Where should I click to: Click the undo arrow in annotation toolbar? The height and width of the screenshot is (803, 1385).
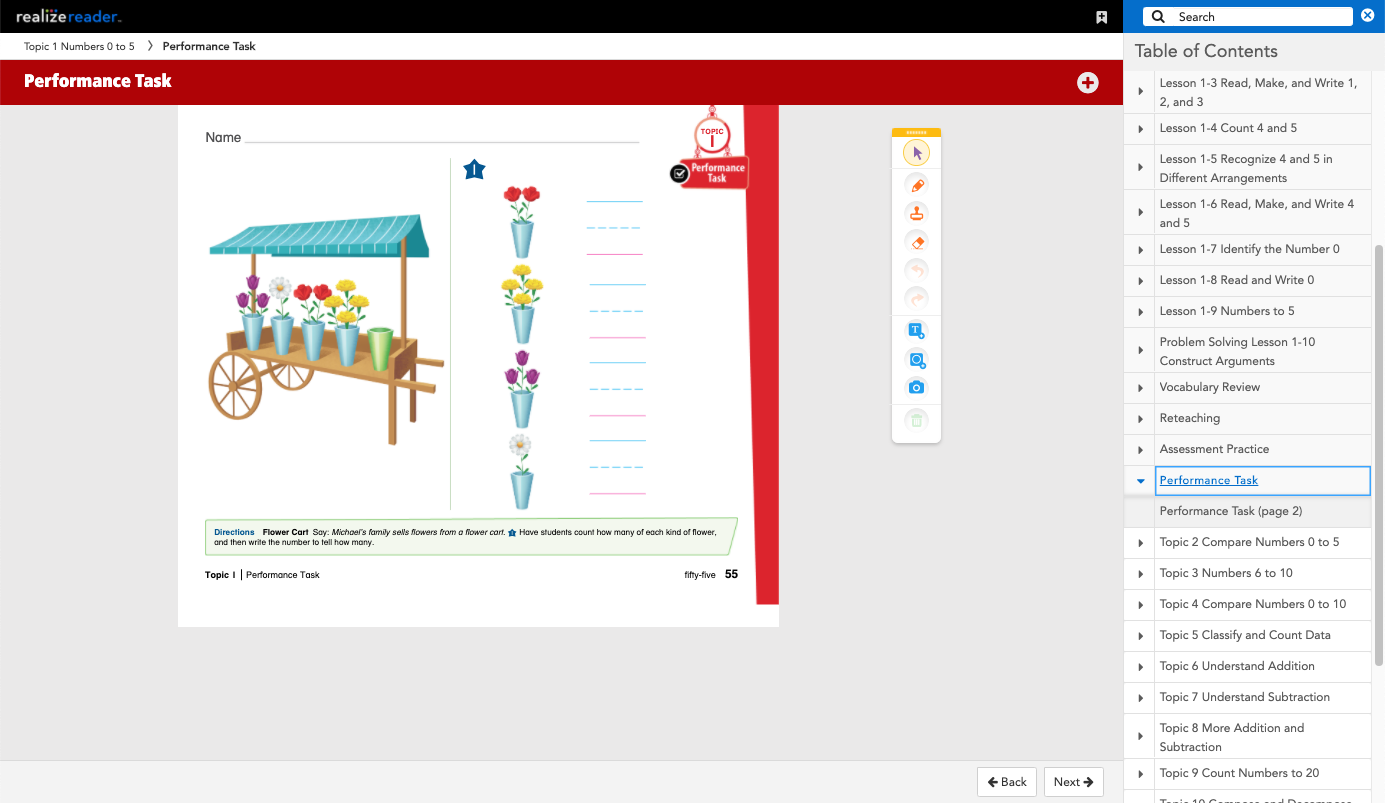(916, 270)
